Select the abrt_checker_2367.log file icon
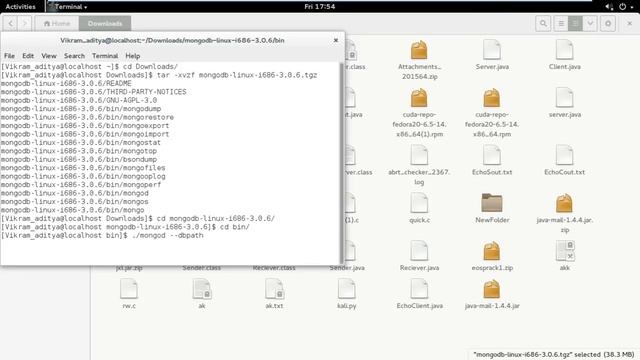This screenshot has width=640, height=360. 419,155
